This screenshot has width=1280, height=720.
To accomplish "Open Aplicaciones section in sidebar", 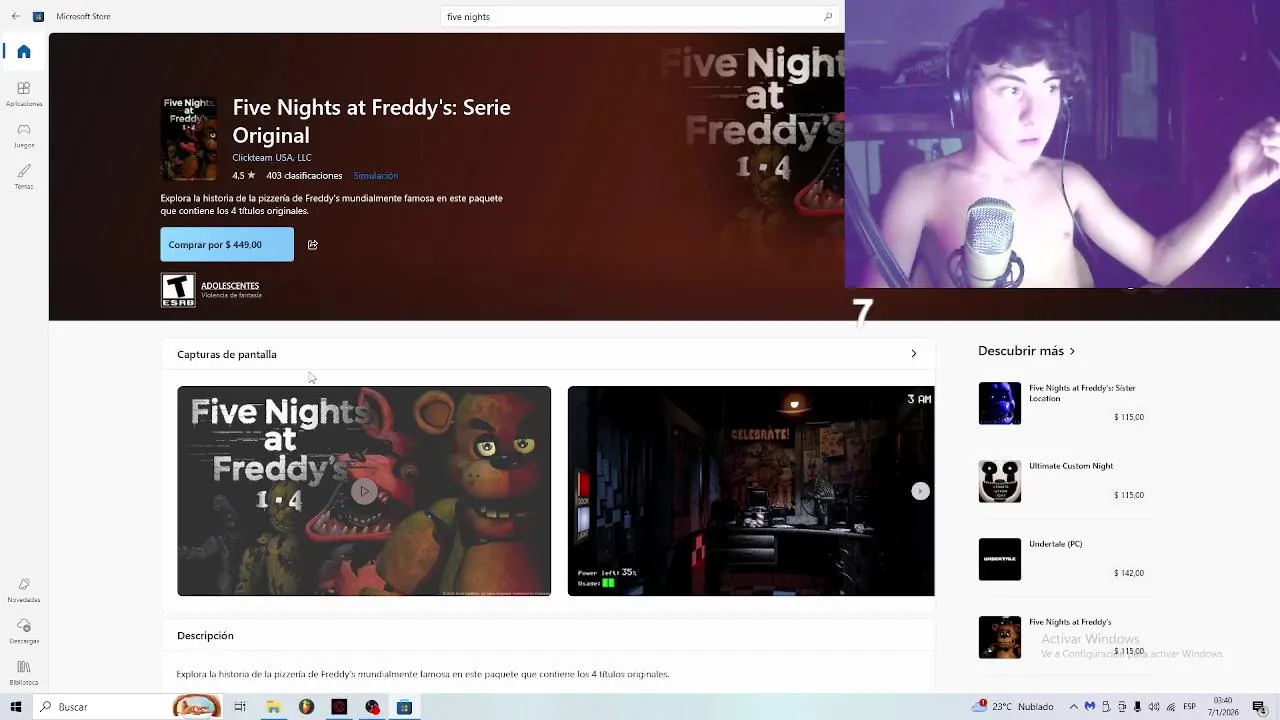I will tap(24, 94).
